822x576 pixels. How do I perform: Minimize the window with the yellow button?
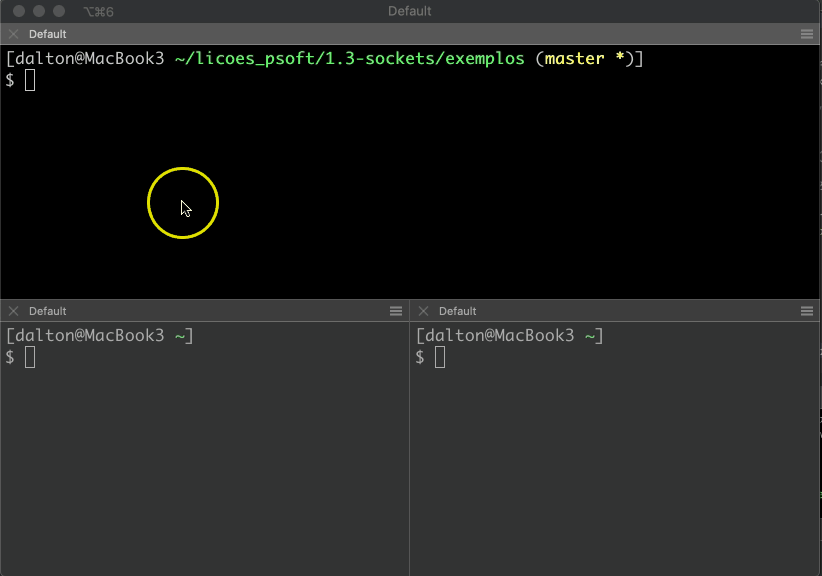click(39, 11)
